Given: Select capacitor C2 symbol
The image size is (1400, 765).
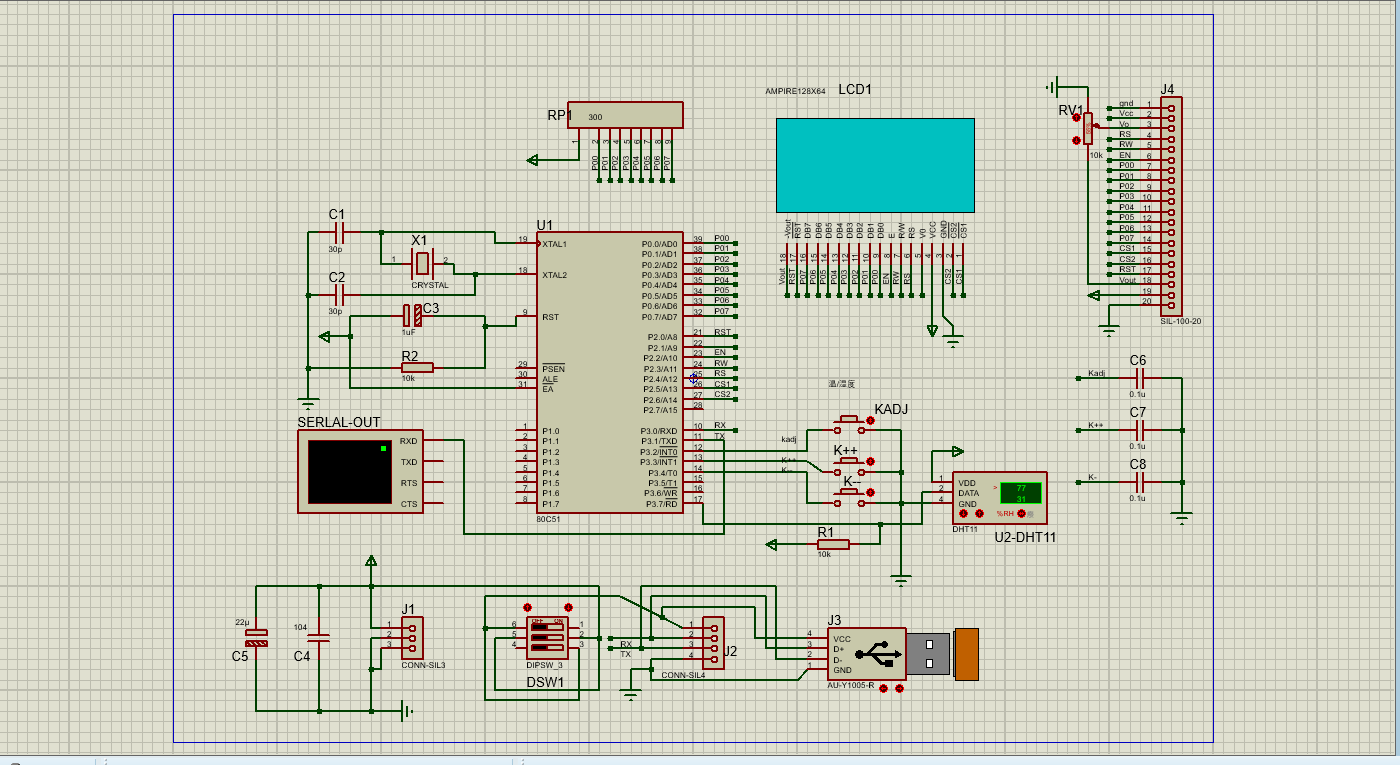Looking at the screenshot, I should coord(338,295).
